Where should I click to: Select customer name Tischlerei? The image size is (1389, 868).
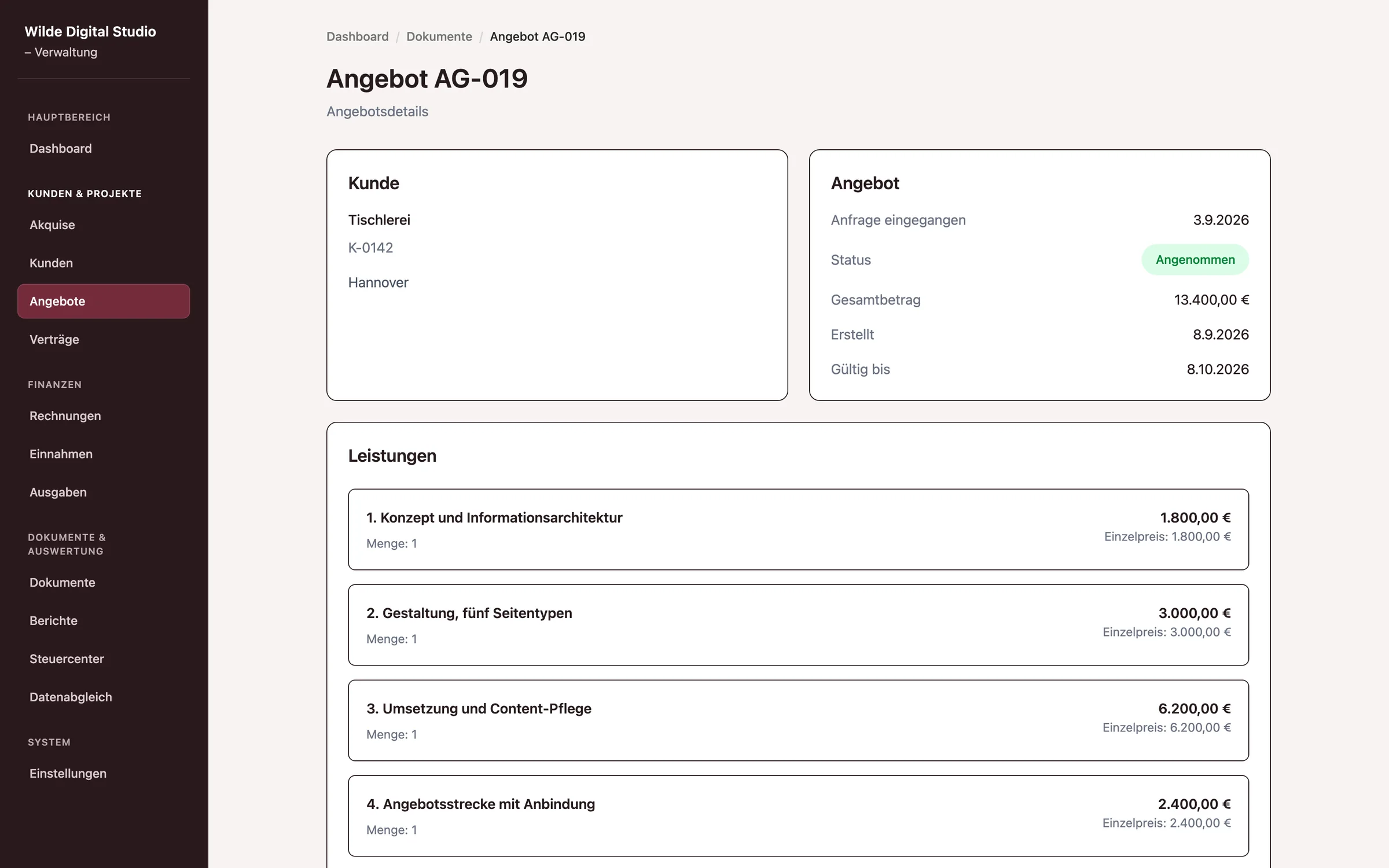point(379,220)
